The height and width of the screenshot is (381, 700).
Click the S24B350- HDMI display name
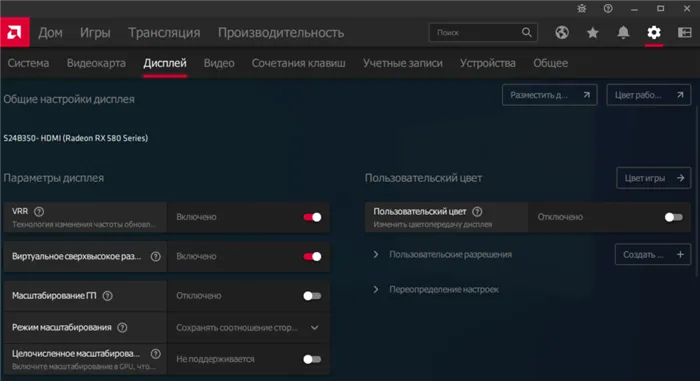(x=75, y=138)
